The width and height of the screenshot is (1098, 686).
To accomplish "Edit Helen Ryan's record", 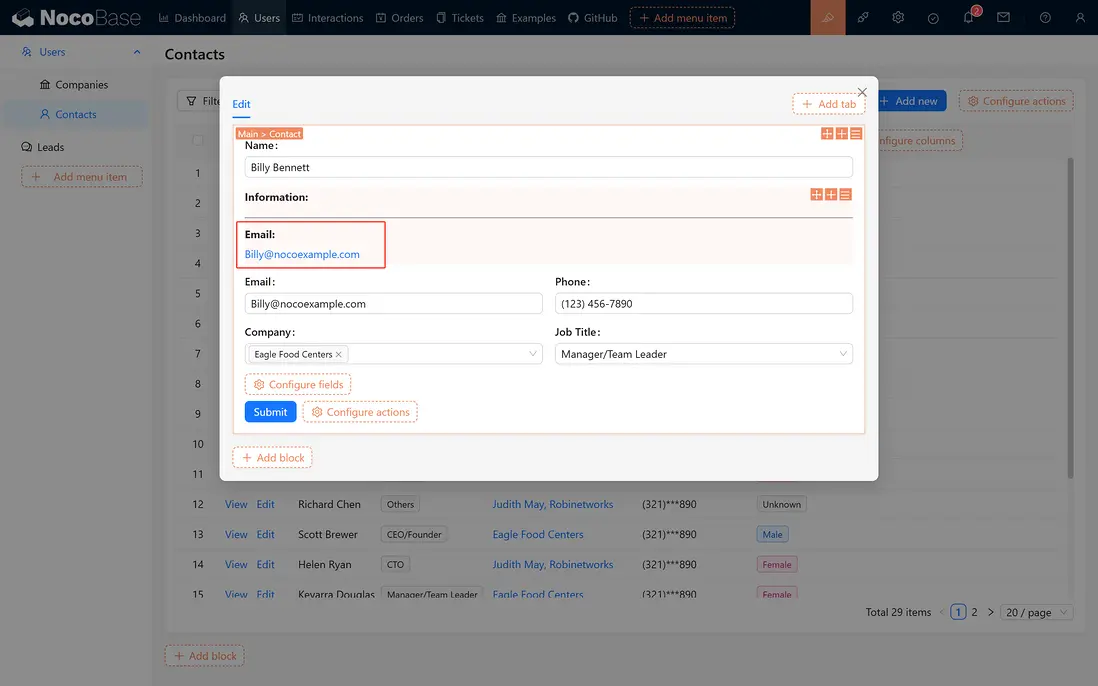I will pyautogui.click(x=265, y=564).
